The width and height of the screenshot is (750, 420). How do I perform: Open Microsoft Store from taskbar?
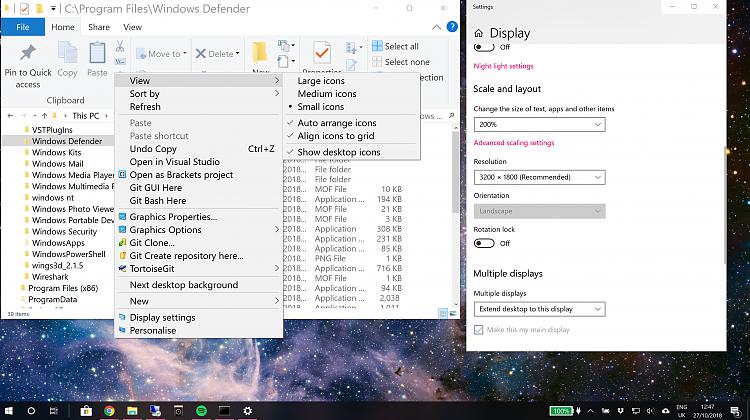click(x=86, y=410)
